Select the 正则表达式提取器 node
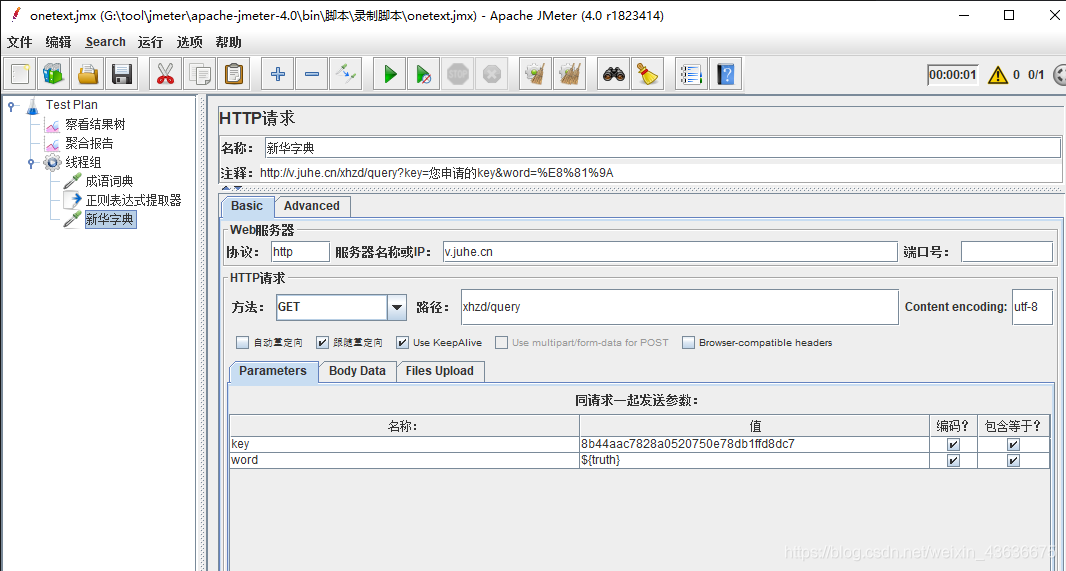The image size is (1066, 571). pyautogui.click(x=133, y=201)
